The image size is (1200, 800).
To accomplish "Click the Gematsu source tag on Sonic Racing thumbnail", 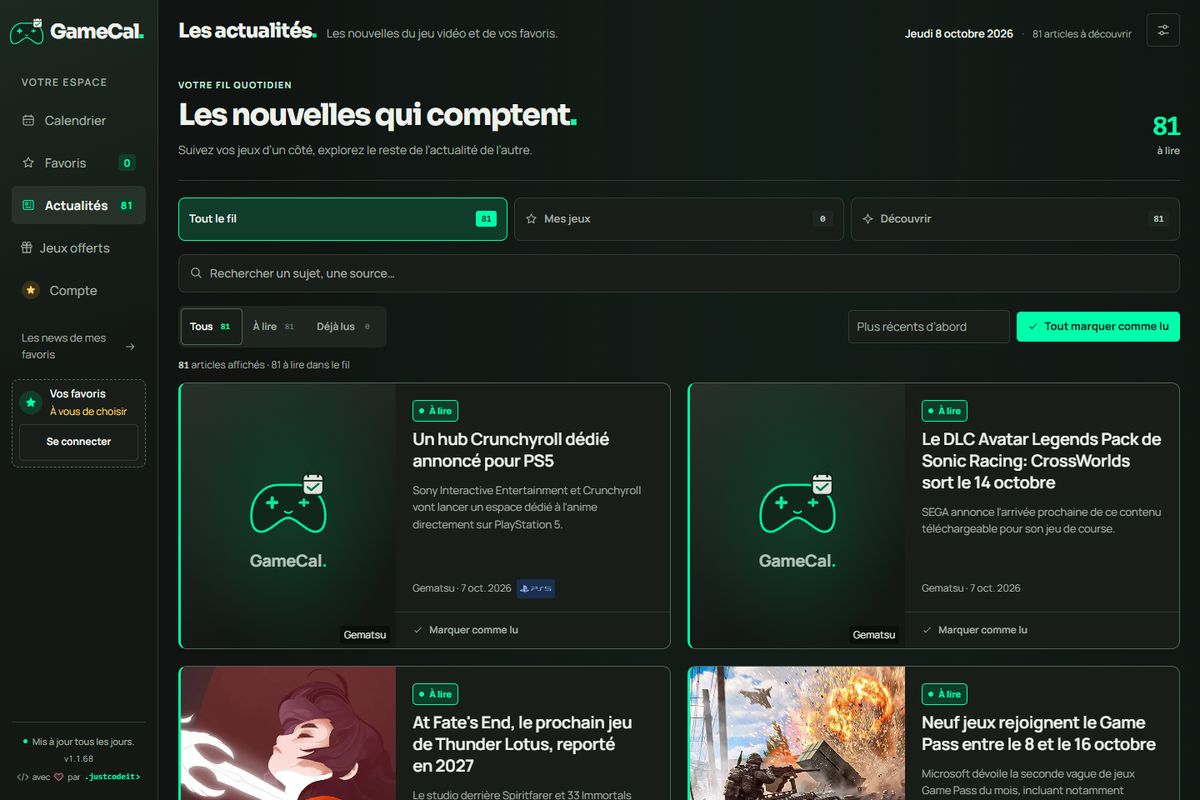I will [x=874, y=635].
